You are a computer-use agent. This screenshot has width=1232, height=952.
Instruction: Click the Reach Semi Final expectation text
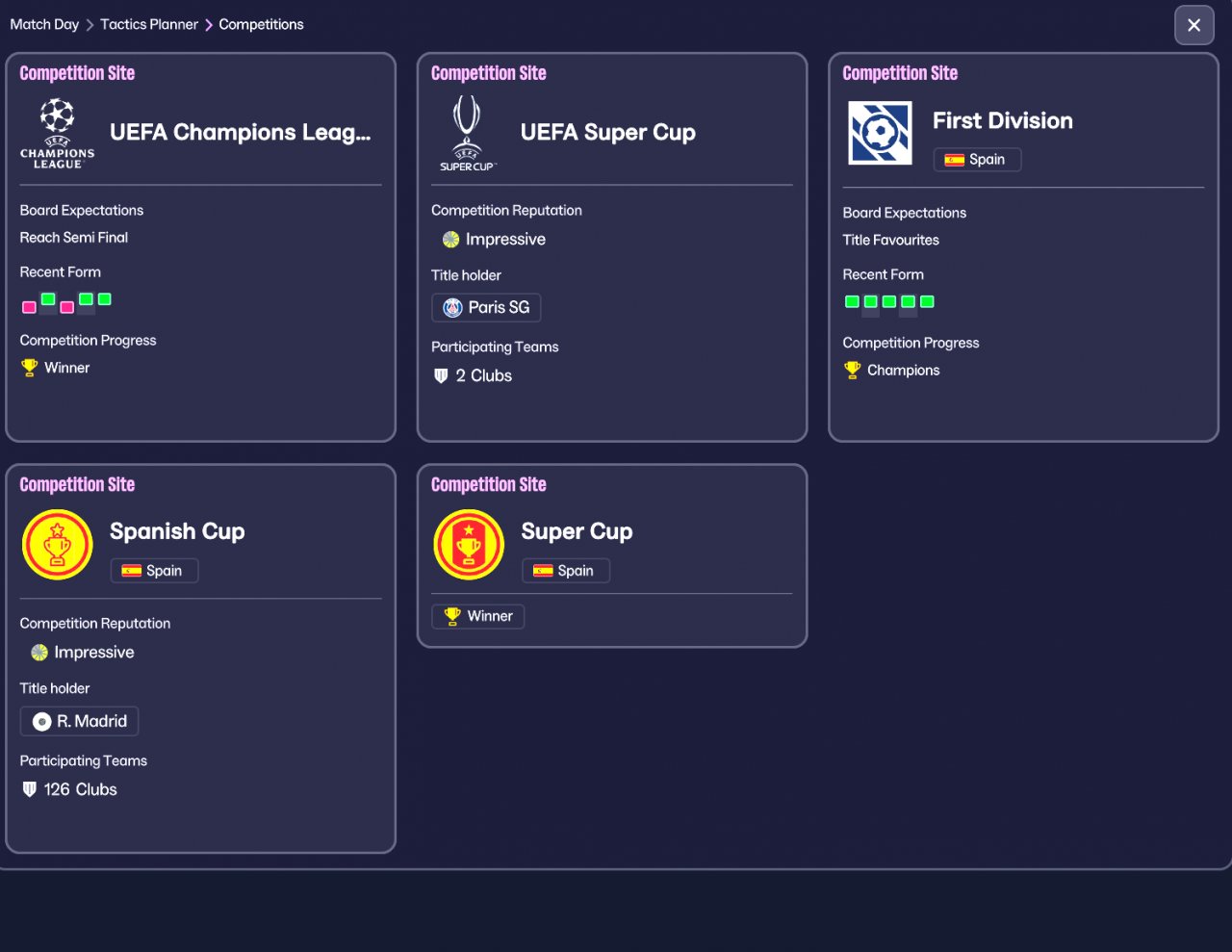click(x=74, y=238)
